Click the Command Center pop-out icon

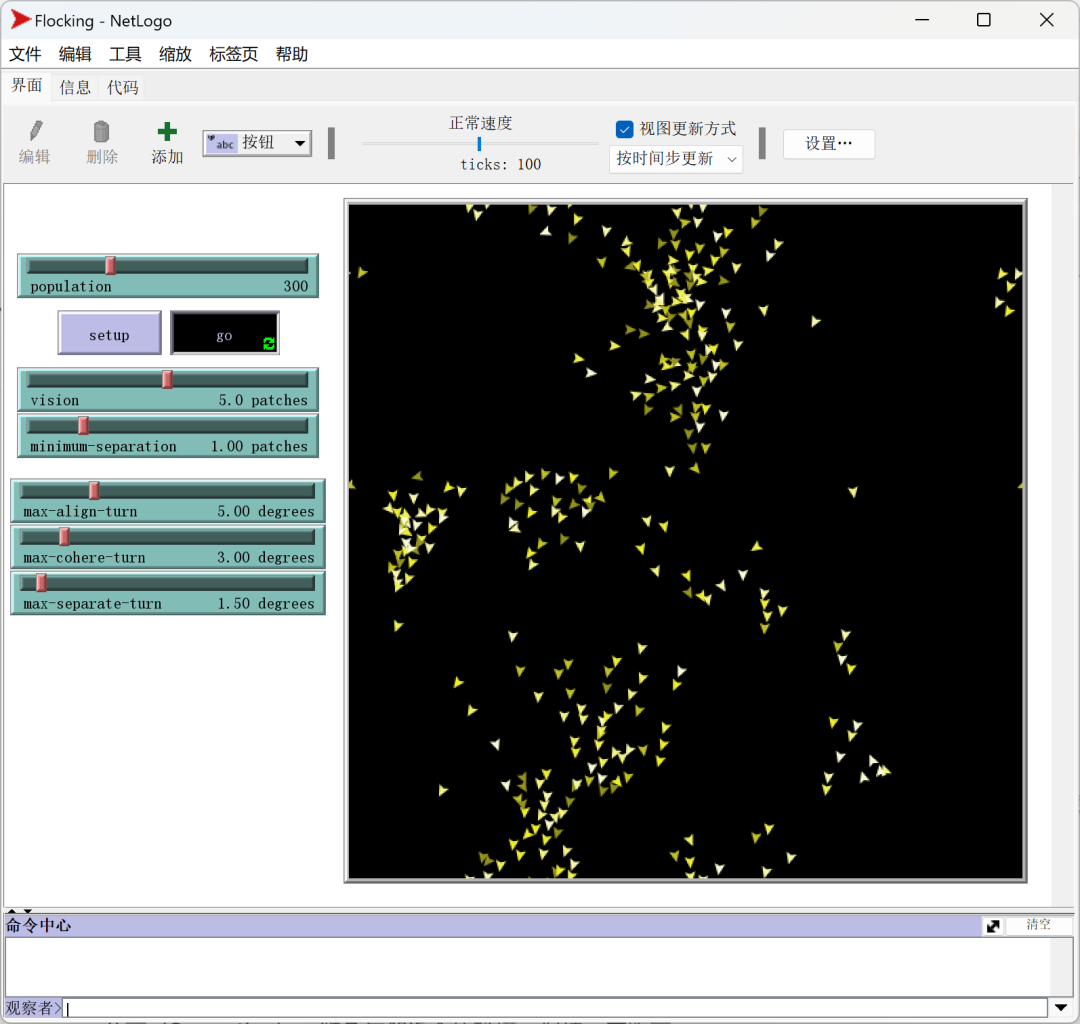[x=993, y=926]
